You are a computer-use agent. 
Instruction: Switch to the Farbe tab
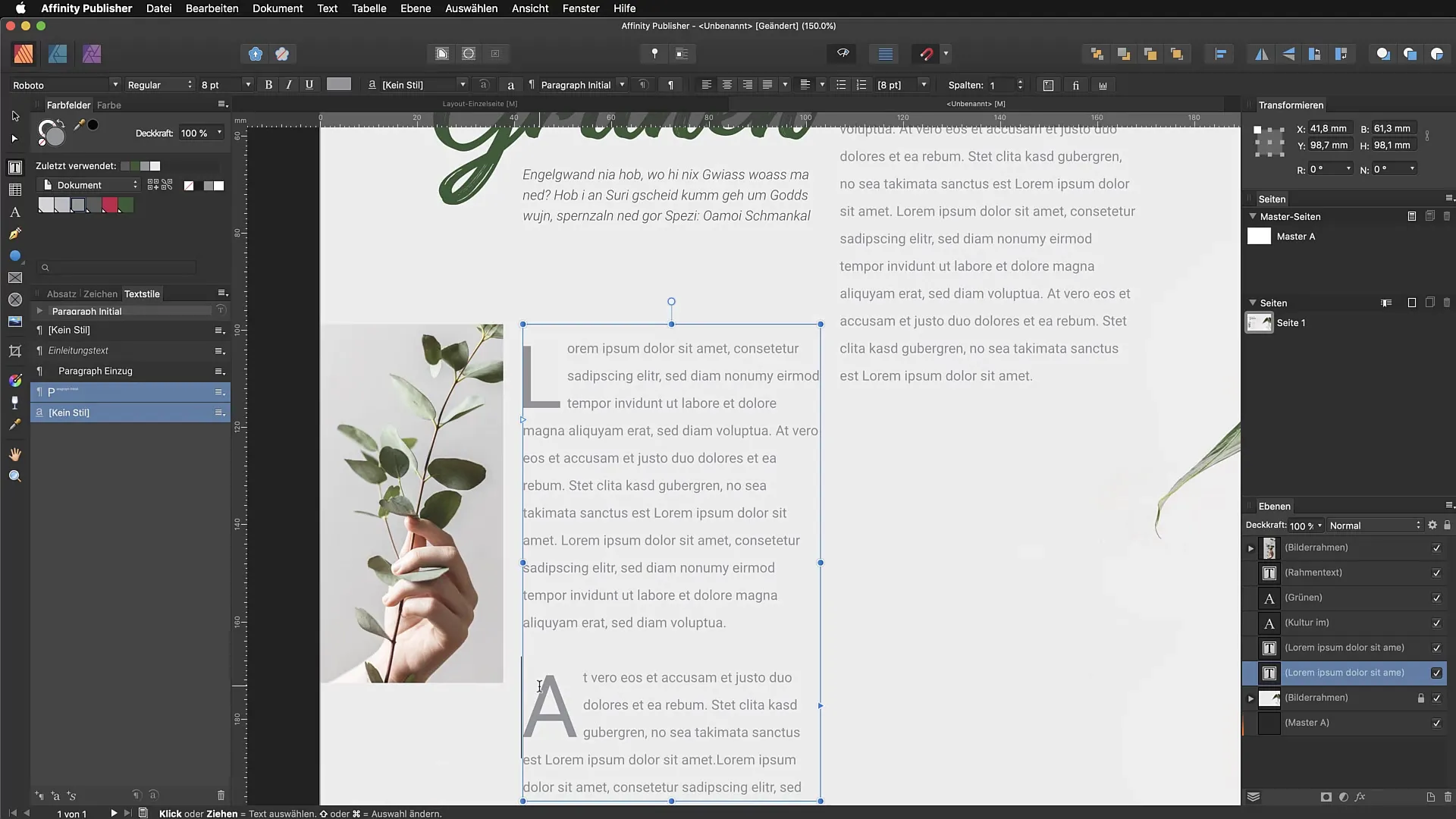pos(108,105)
